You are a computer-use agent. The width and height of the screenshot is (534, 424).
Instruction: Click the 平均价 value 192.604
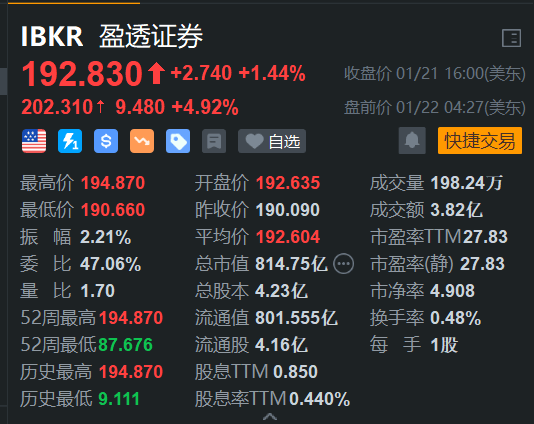click(x=288, y=237)
